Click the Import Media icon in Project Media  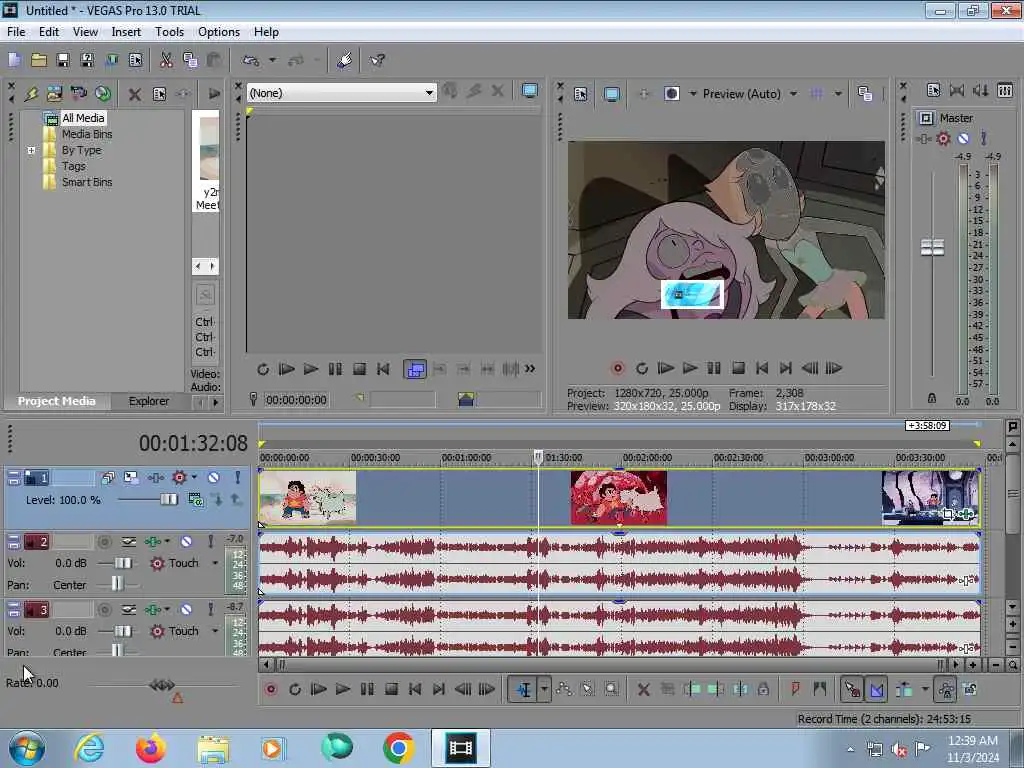point(55,93)
